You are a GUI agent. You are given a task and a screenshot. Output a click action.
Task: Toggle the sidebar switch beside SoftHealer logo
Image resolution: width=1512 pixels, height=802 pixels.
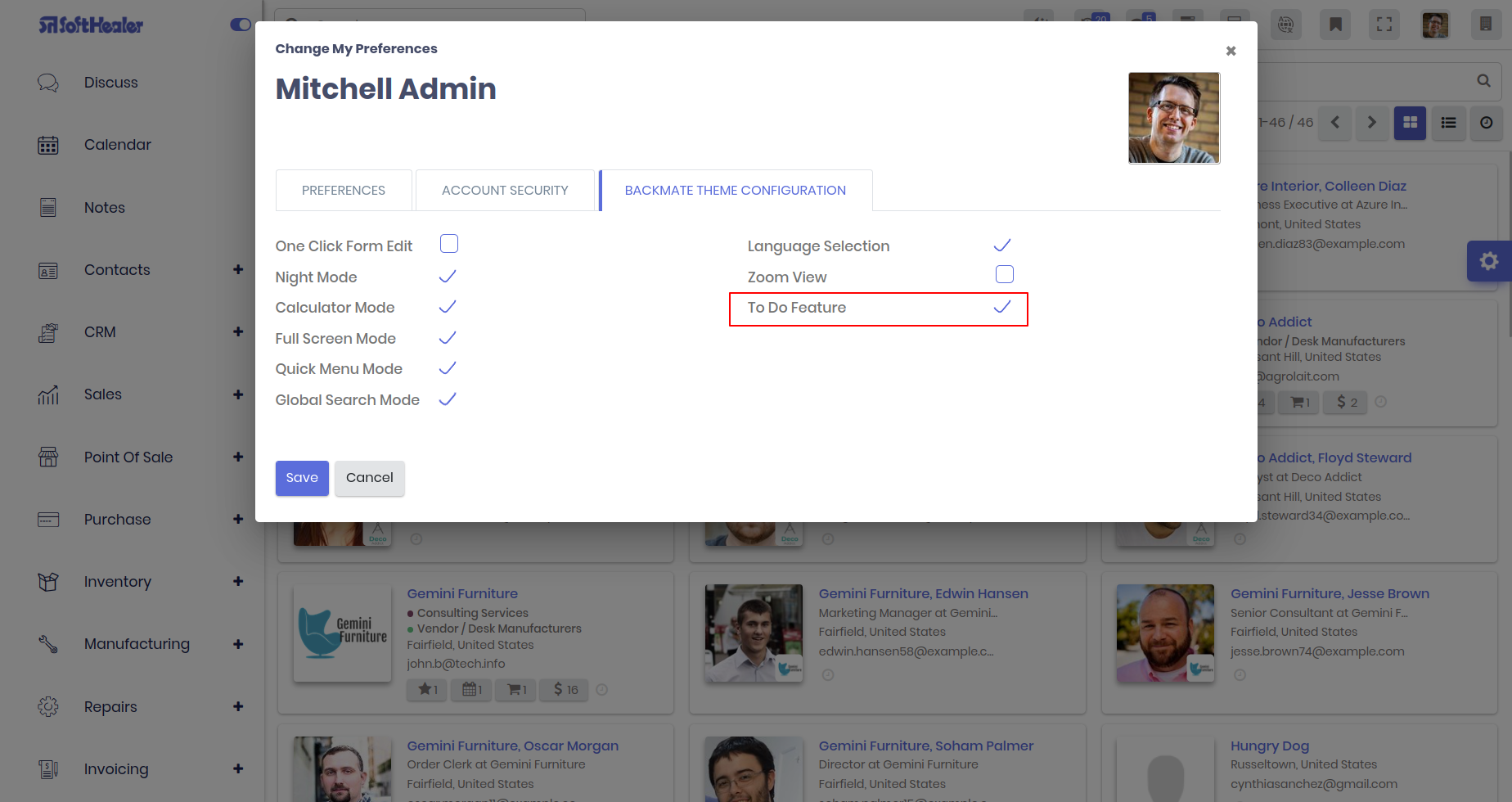tap(241, 25)
